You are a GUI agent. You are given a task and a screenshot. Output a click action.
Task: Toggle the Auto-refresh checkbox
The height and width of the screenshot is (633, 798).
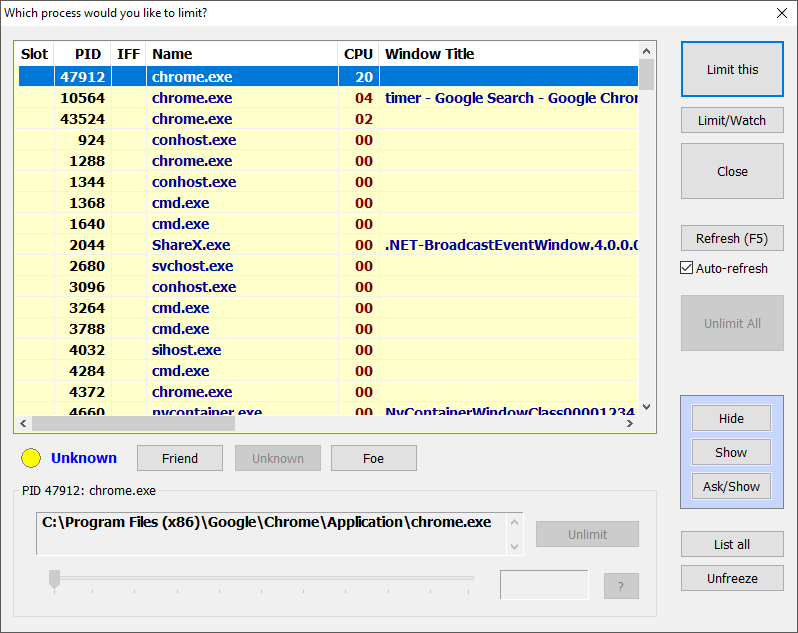[686, 268]
